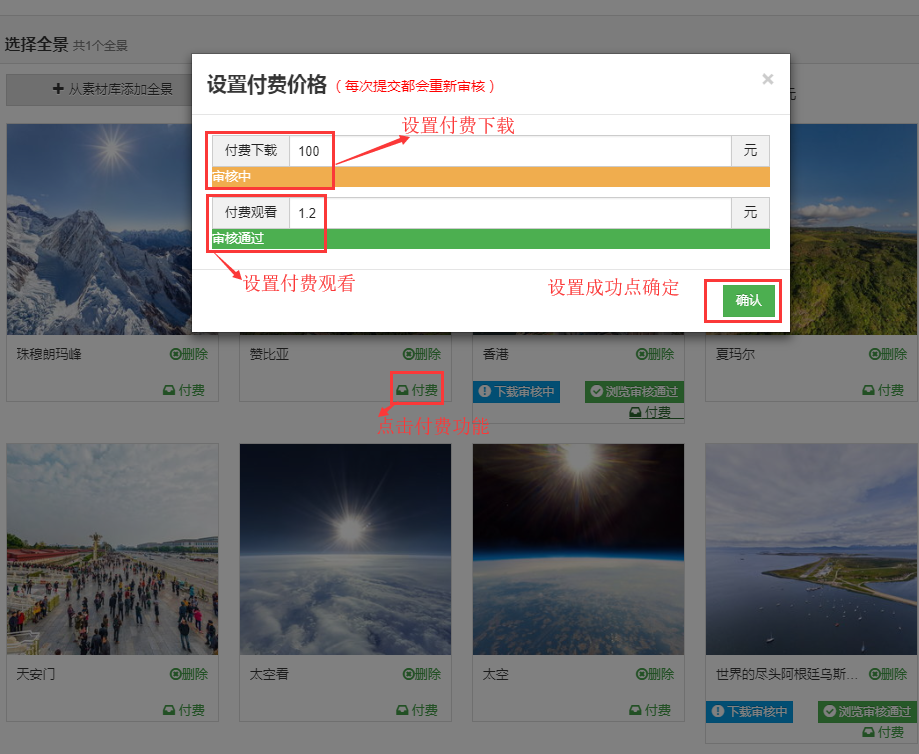
Task: Select the 太空看 thumbnail image
Action: pyautogui.click(x=346, y=549)
